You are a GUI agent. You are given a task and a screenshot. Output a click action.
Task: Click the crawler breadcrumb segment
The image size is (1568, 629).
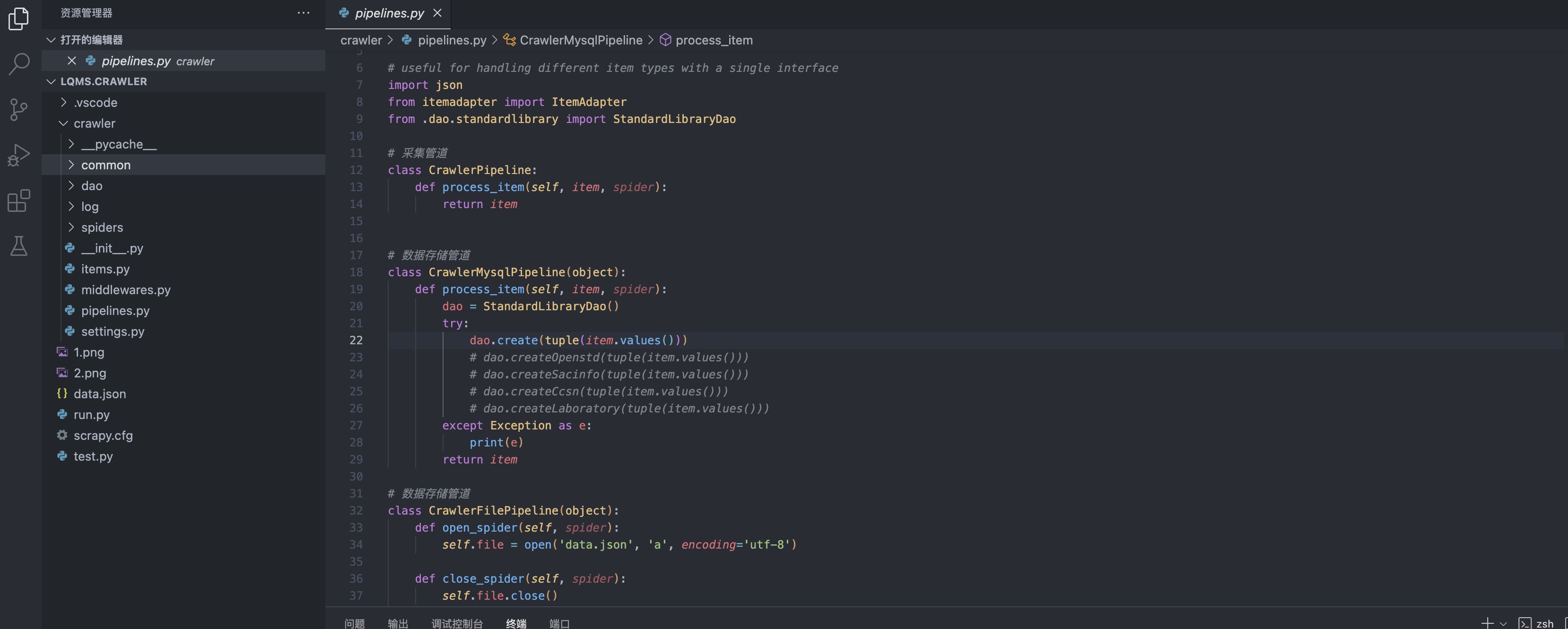361,40
